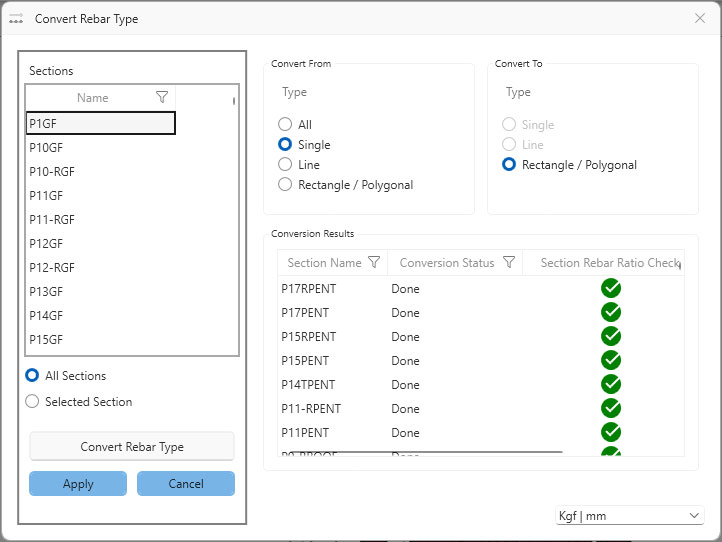The width and height of the screenshot is (722, 542).
Task: Click the app icon in title bar
Action: pos(16,18)
